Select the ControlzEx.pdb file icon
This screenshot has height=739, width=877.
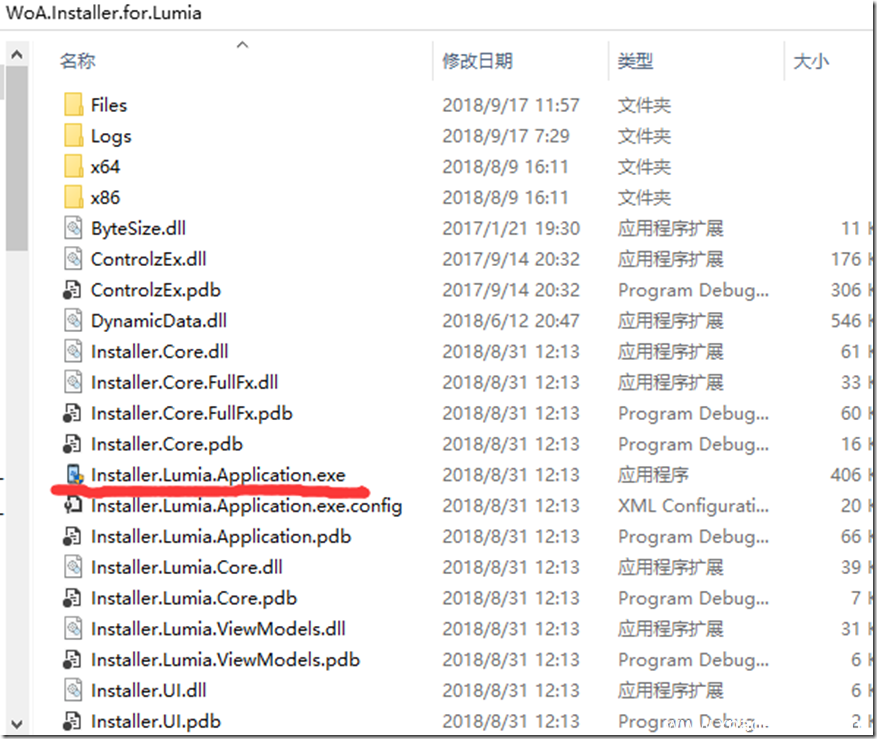click(x=72, y=290)
